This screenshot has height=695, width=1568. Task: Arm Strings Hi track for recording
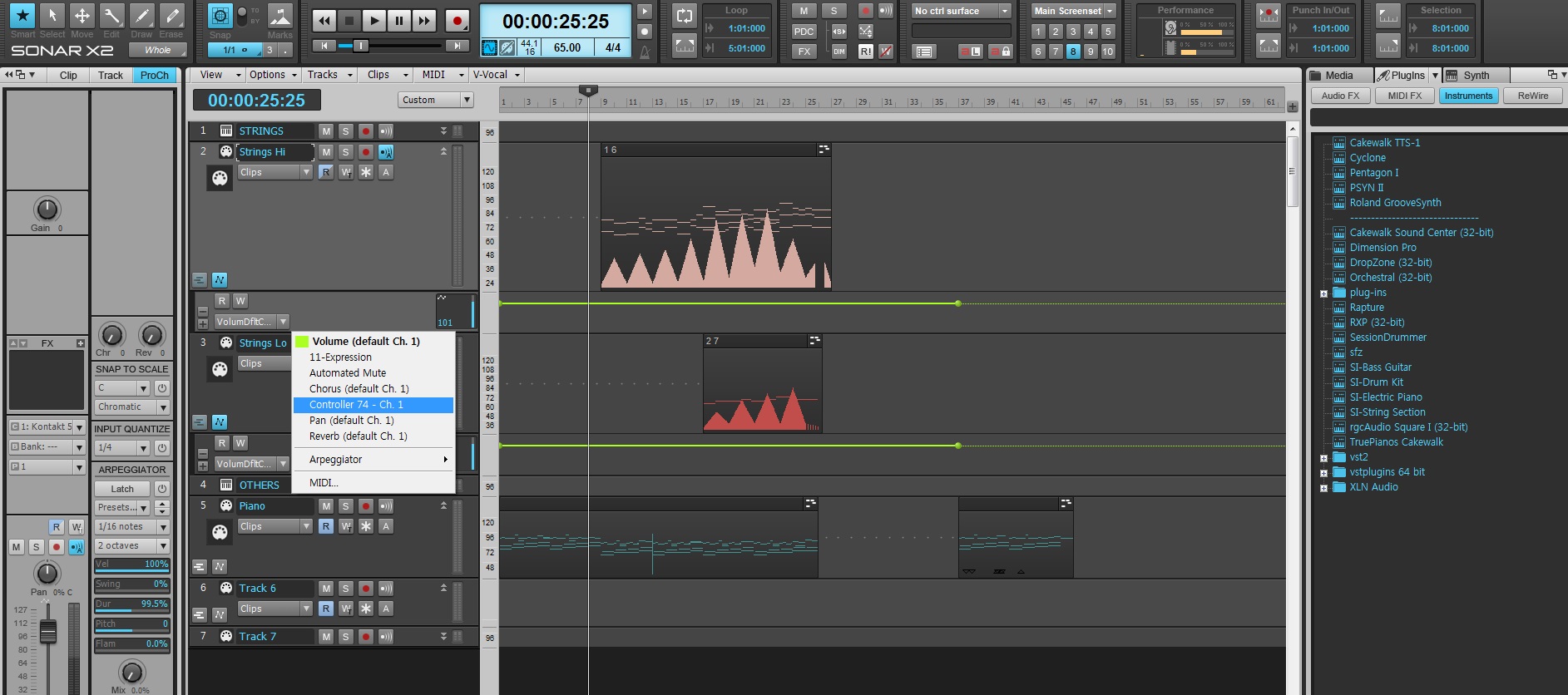(x=365, y=152)
